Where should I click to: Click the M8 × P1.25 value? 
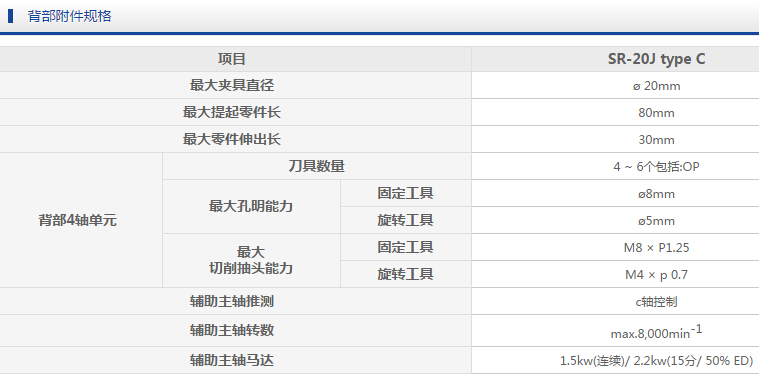coord(656,247)
